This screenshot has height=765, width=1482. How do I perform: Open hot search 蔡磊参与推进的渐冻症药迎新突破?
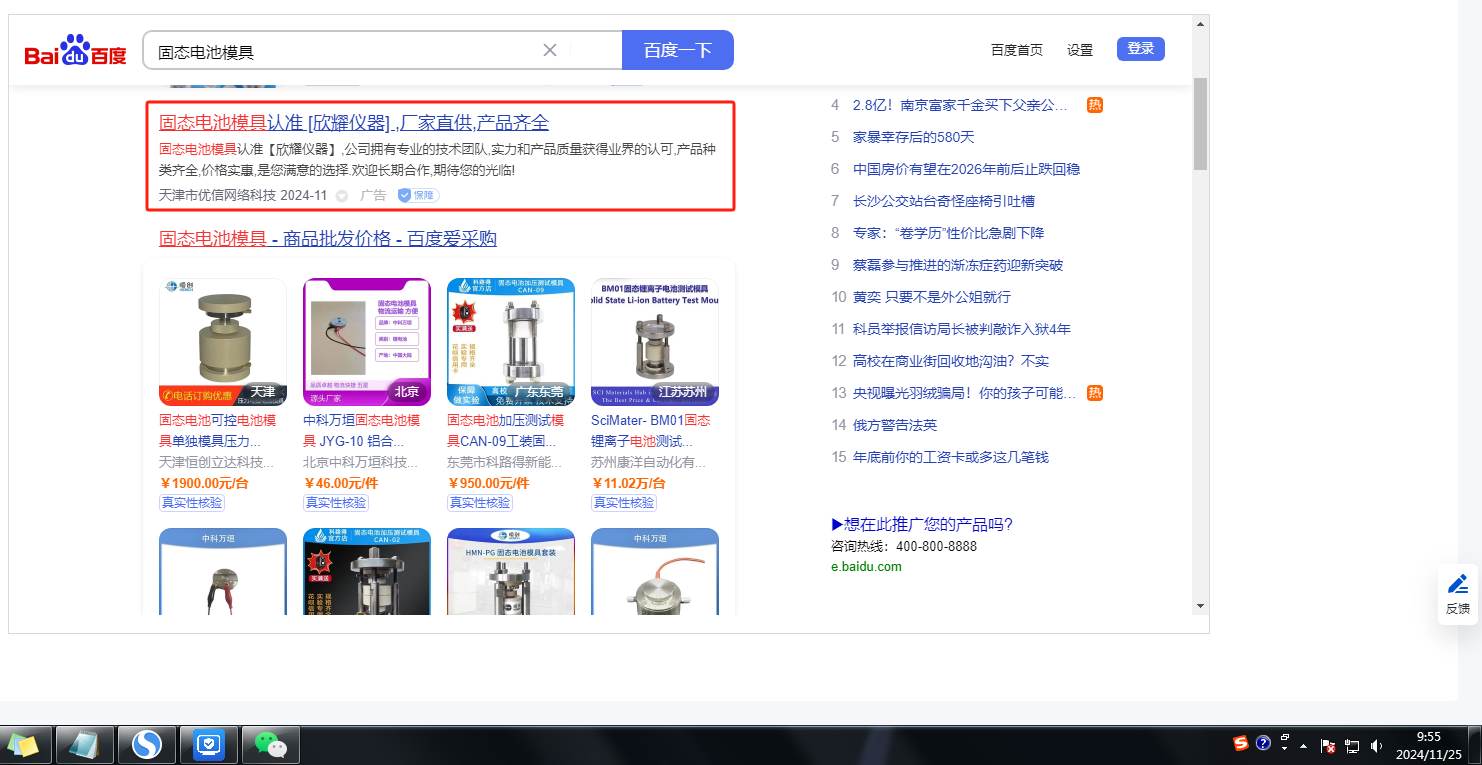point(958,265)
